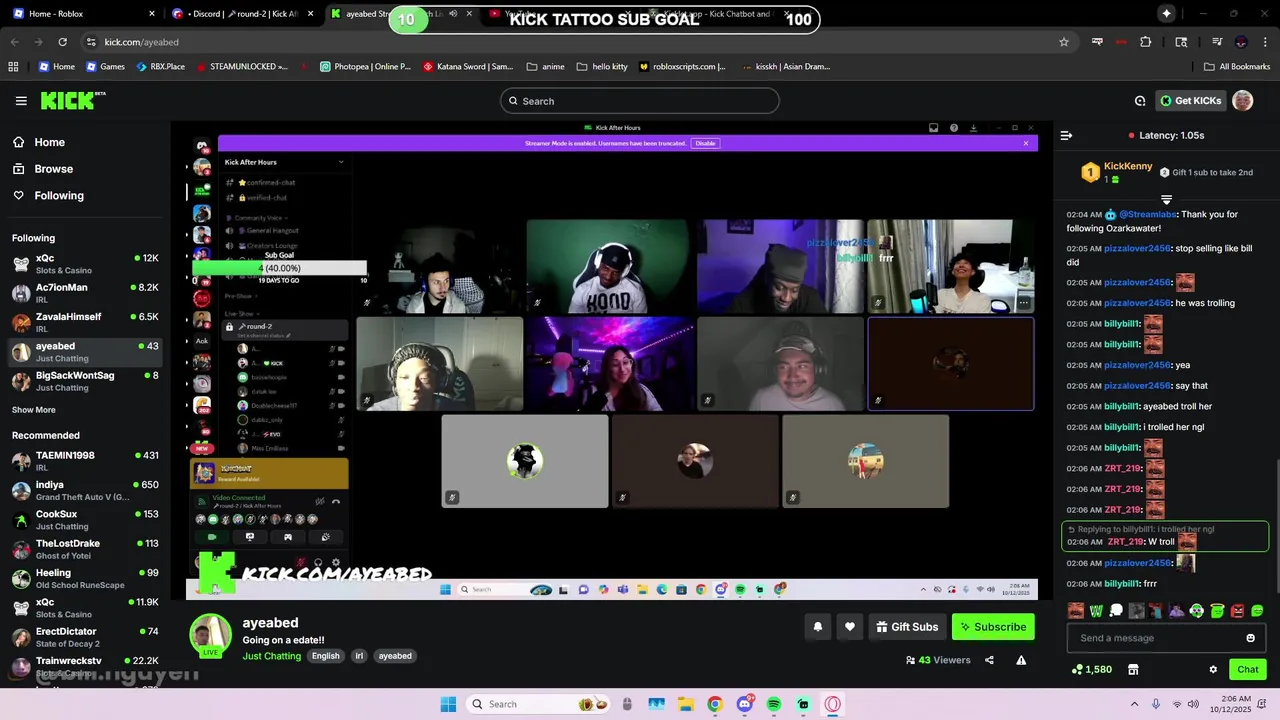Screen dimensions: 1280x720
Task: Click the Gift Subs button
Action: click(x=907, y=627)
